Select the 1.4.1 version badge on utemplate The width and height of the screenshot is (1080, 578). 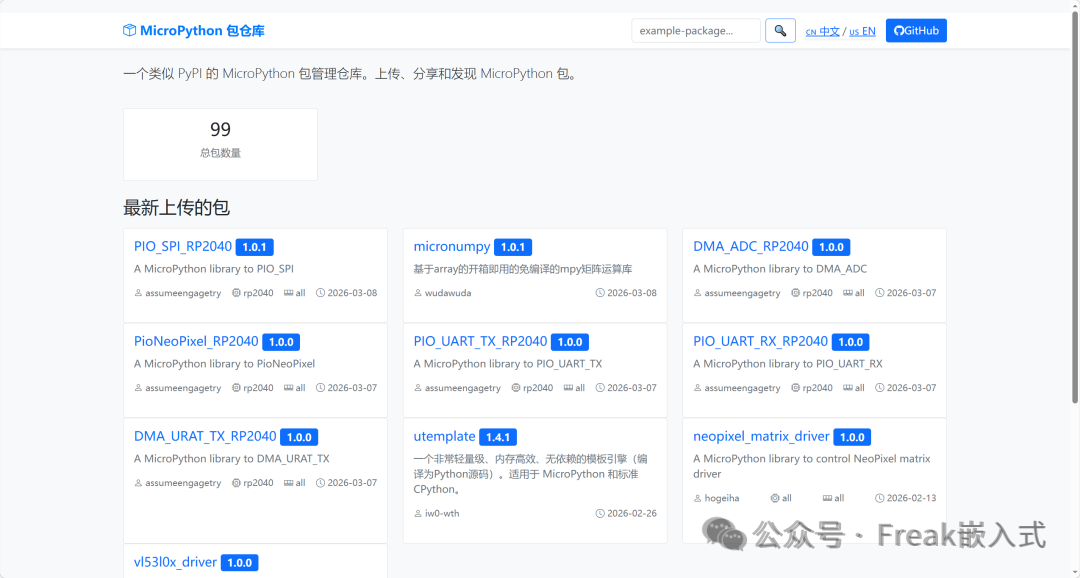coord(497,437)
